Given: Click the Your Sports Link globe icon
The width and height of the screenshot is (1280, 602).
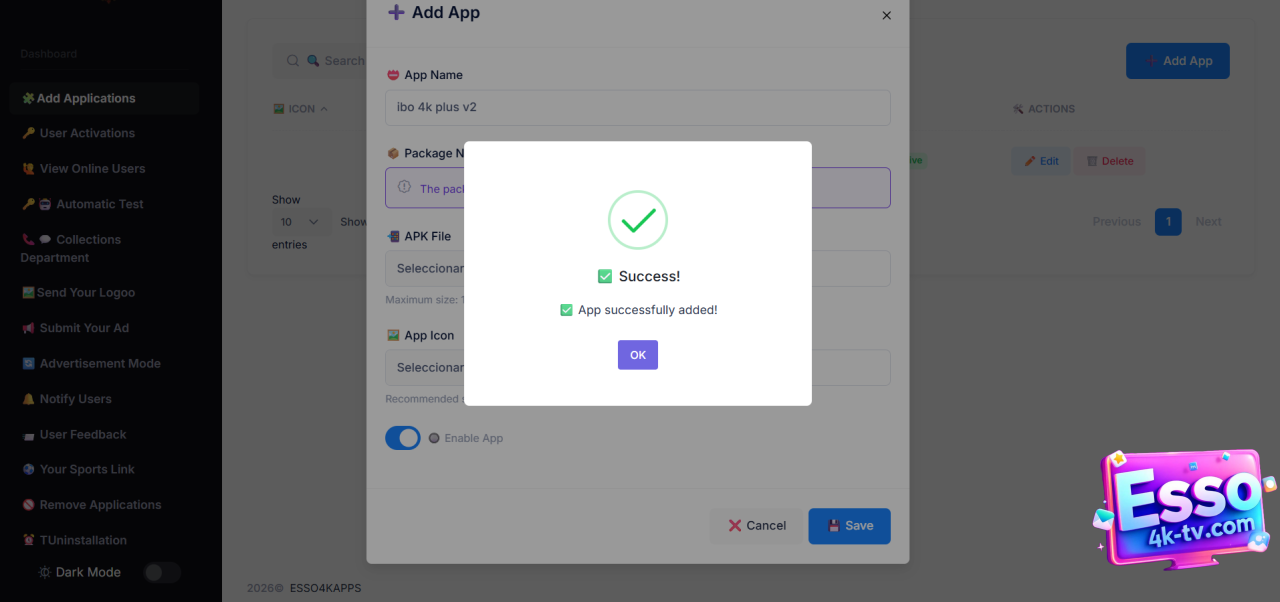Looking at the screenshot, I should (x=28, y=469).
